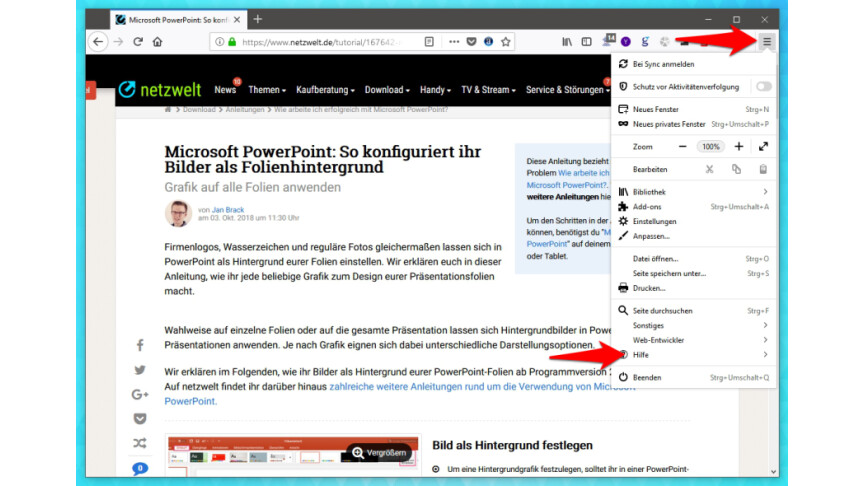Image resolution: width=864 pixels, height=486 pixels.
Task: Paste using the clipboard icon
Action: pyautogui.click(x=763, y=169)
